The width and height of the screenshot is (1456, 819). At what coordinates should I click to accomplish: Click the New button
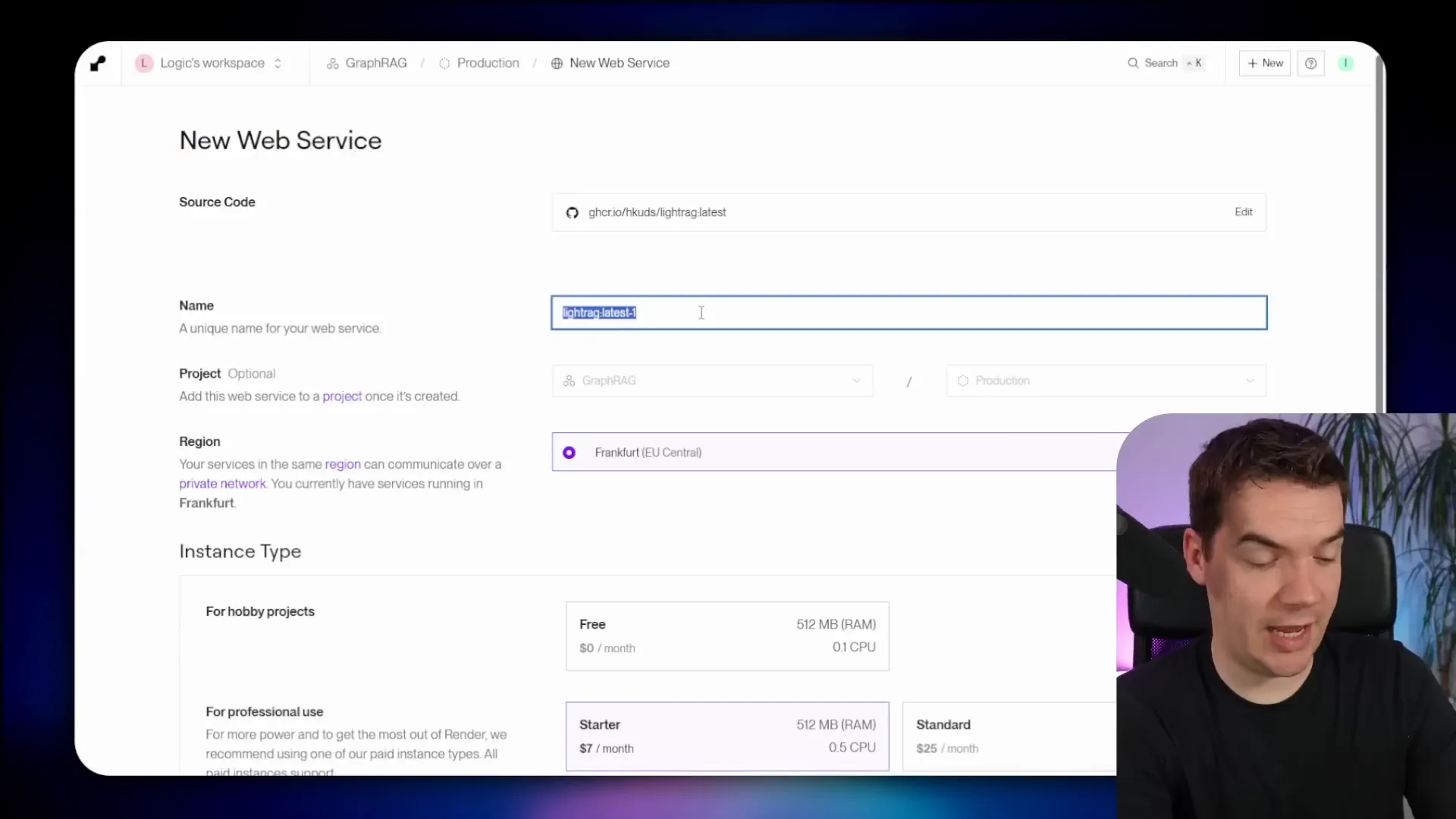pos(1265,63)
